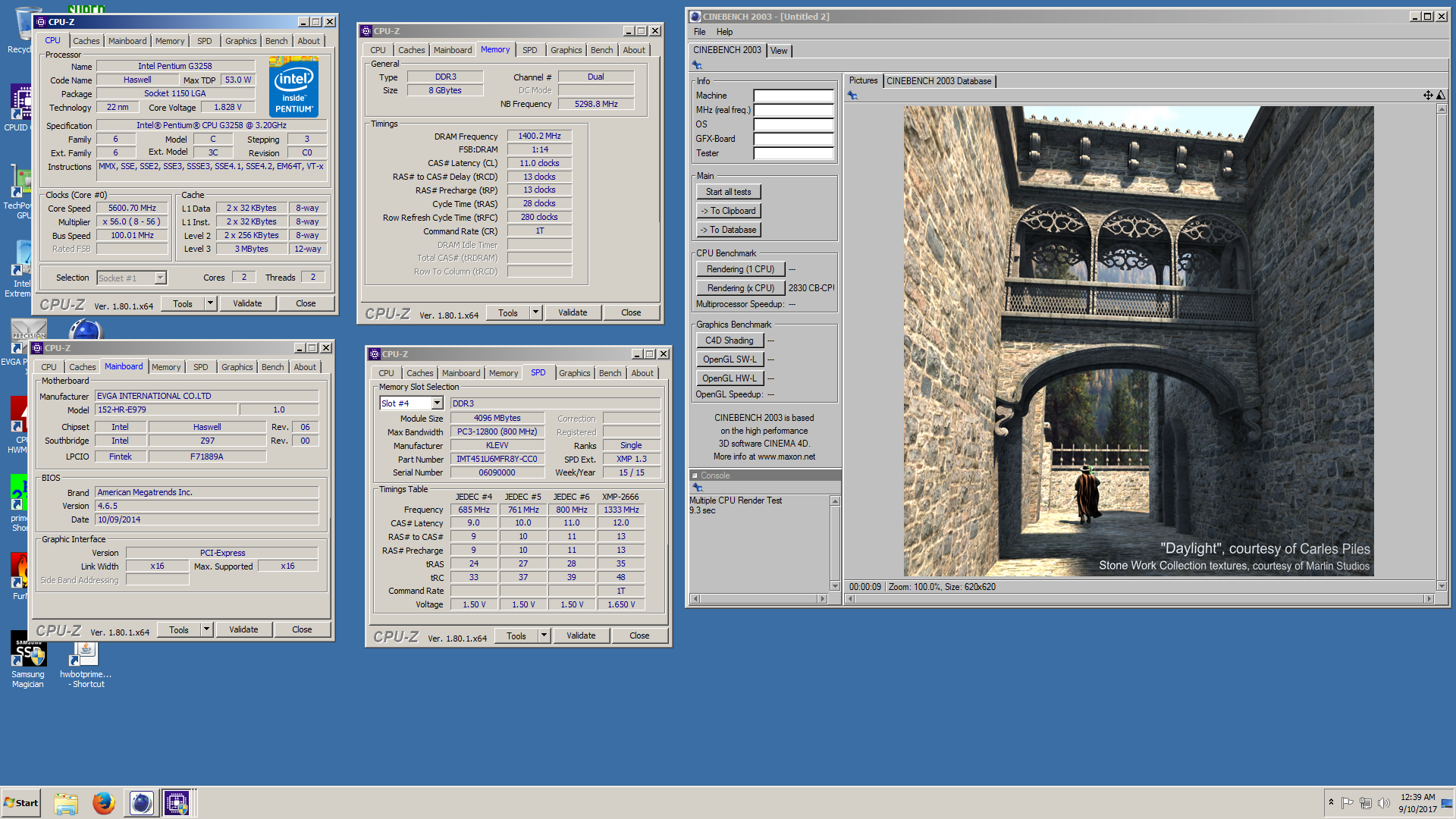Open the network icon in system tray

pos(1366,803)
